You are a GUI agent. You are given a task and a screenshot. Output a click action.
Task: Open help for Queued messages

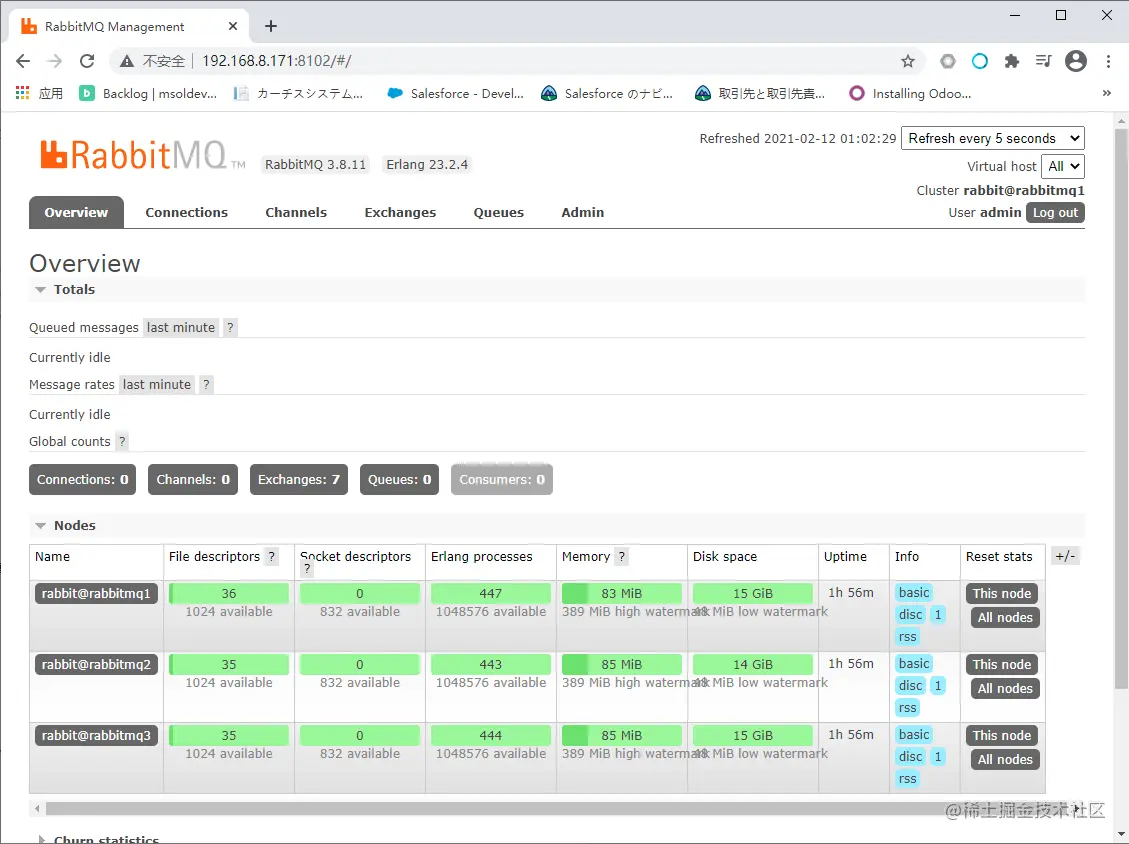(x=230, y=328)
